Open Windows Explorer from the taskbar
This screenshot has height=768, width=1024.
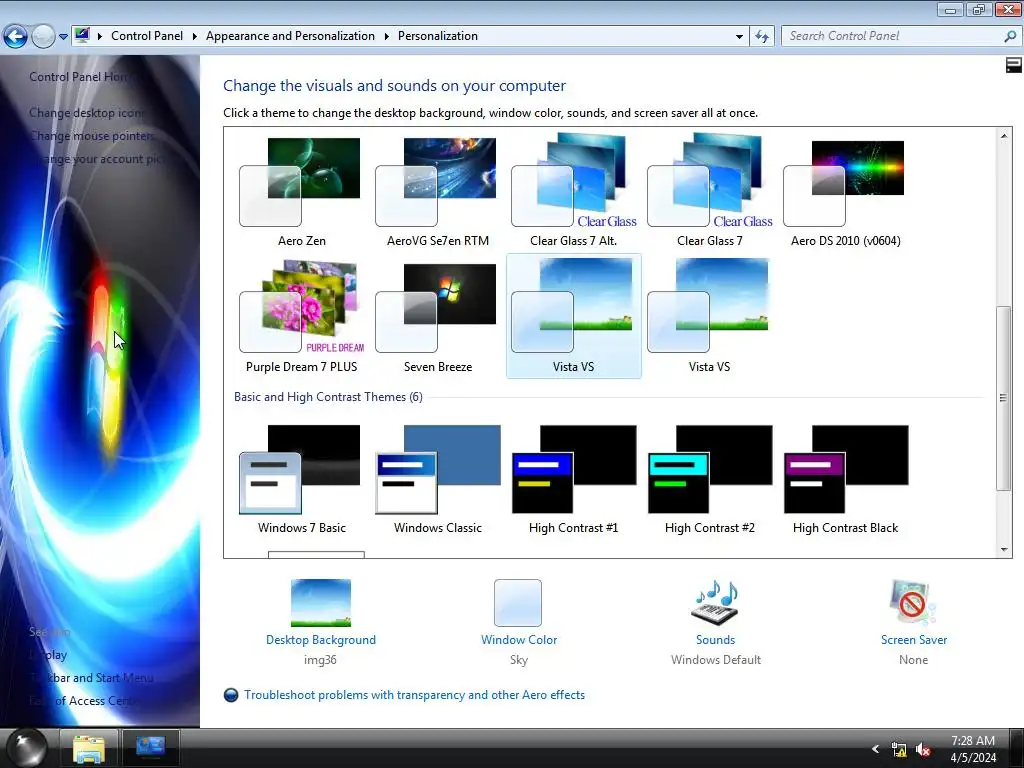[89, 748]
